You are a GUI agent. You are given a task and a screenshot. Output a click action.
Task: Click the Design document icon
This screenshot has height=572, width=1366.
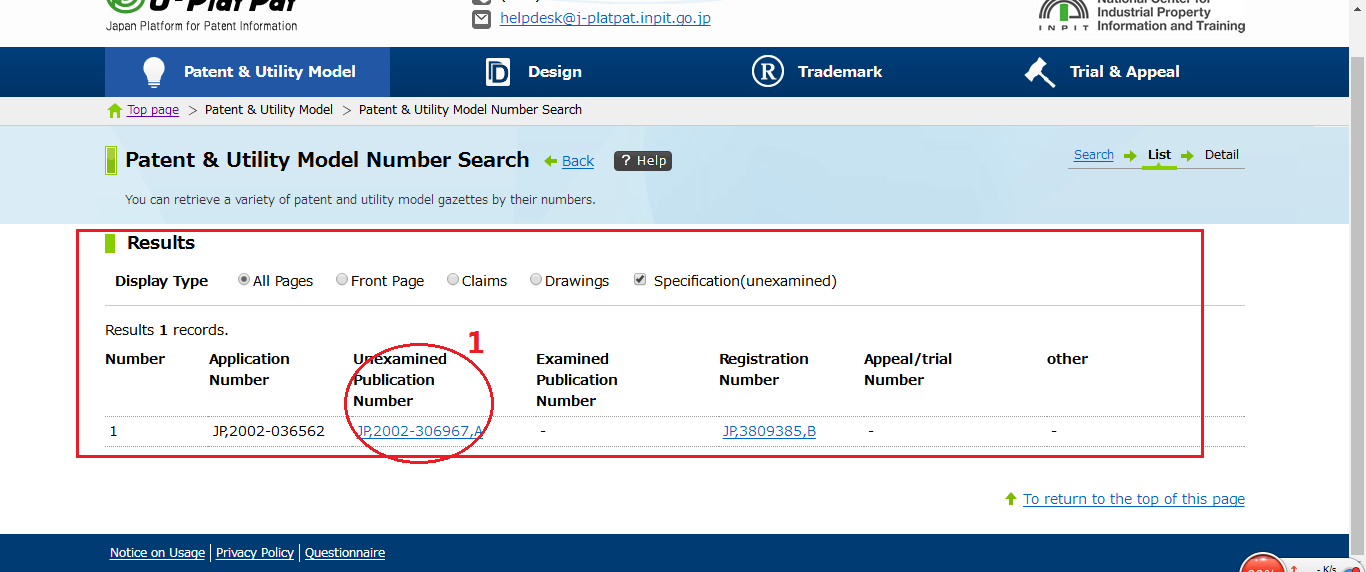click(x=497, y=72)
